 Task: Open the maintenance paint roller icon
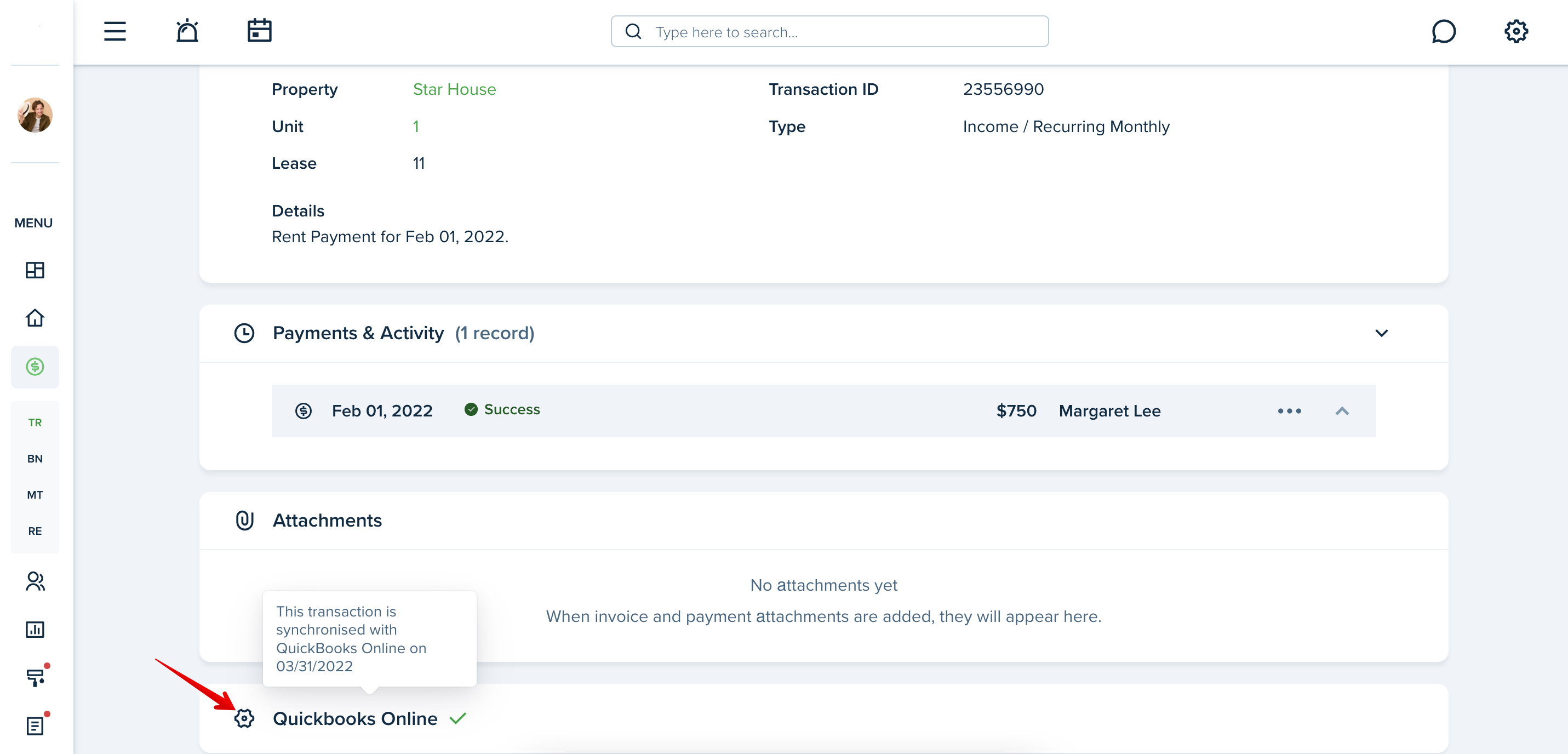point(35,677)
